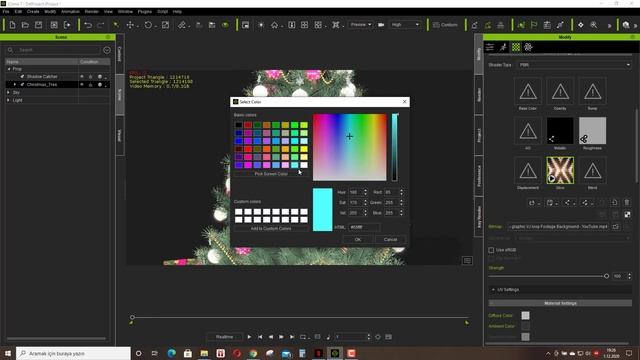Click the magnifier zoom icon in top toolbar
This screenshot has width=640, height=360.
coord(593,25)
